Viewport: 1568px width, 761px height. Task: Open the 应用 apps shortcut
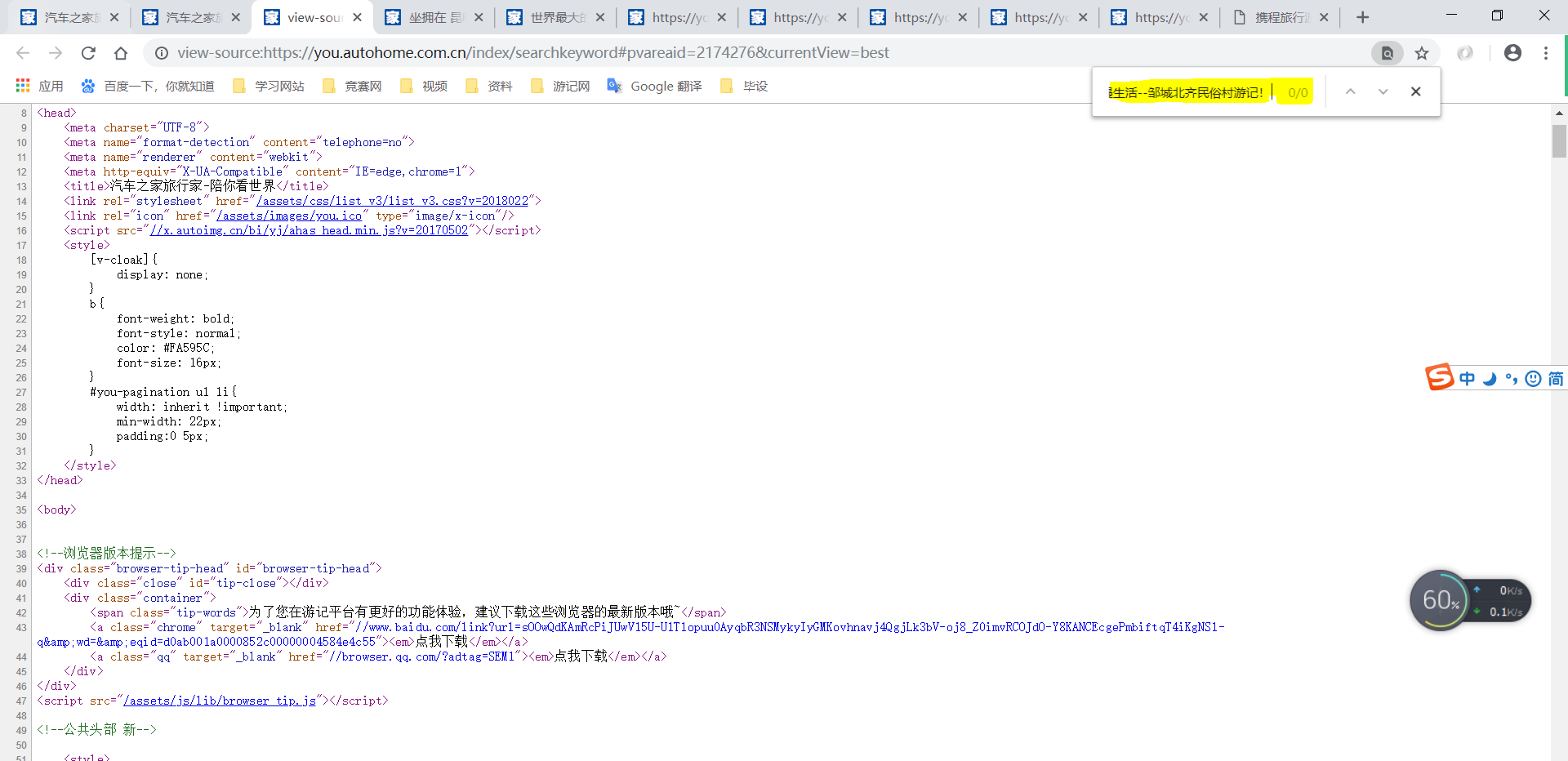pyautogui.click(x=39, y=86)
